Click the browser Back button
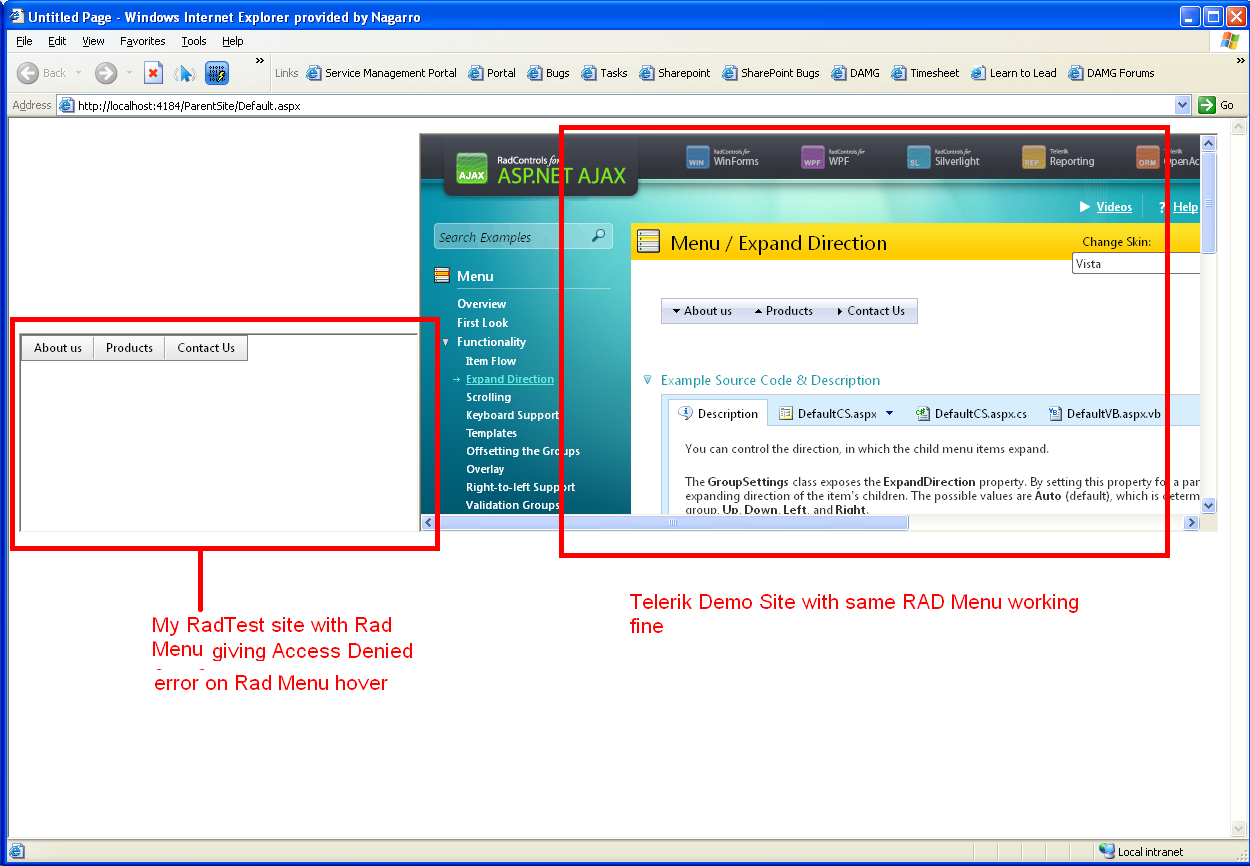Screen dimensions: 1250x866 (42, 73)
